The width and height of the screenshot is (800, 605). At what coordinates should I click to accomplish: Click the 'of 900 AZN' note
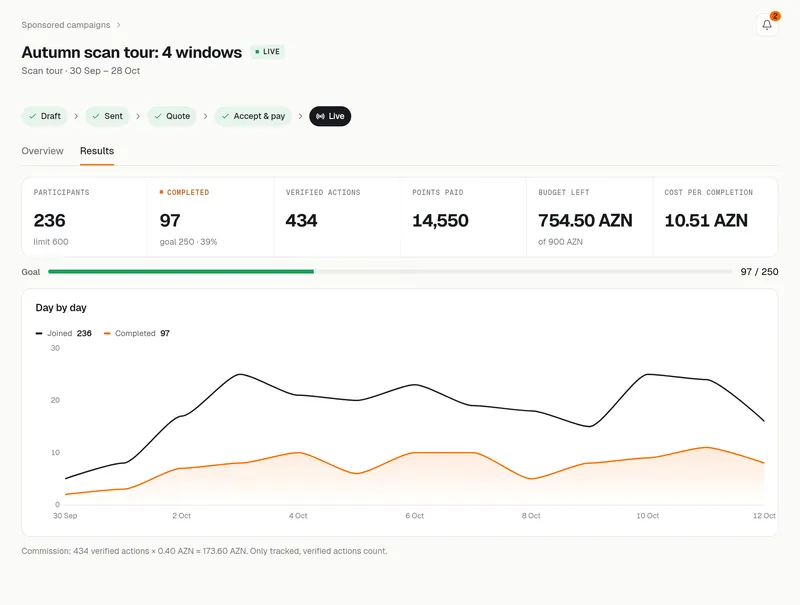pos(560,242)
